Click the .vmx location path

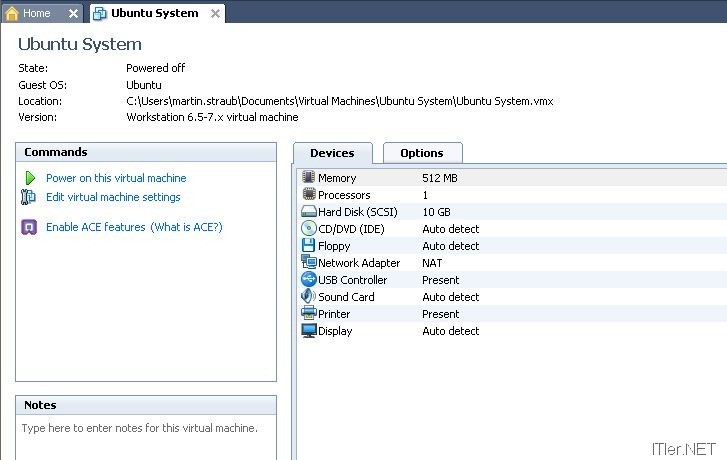coord(339,101)
